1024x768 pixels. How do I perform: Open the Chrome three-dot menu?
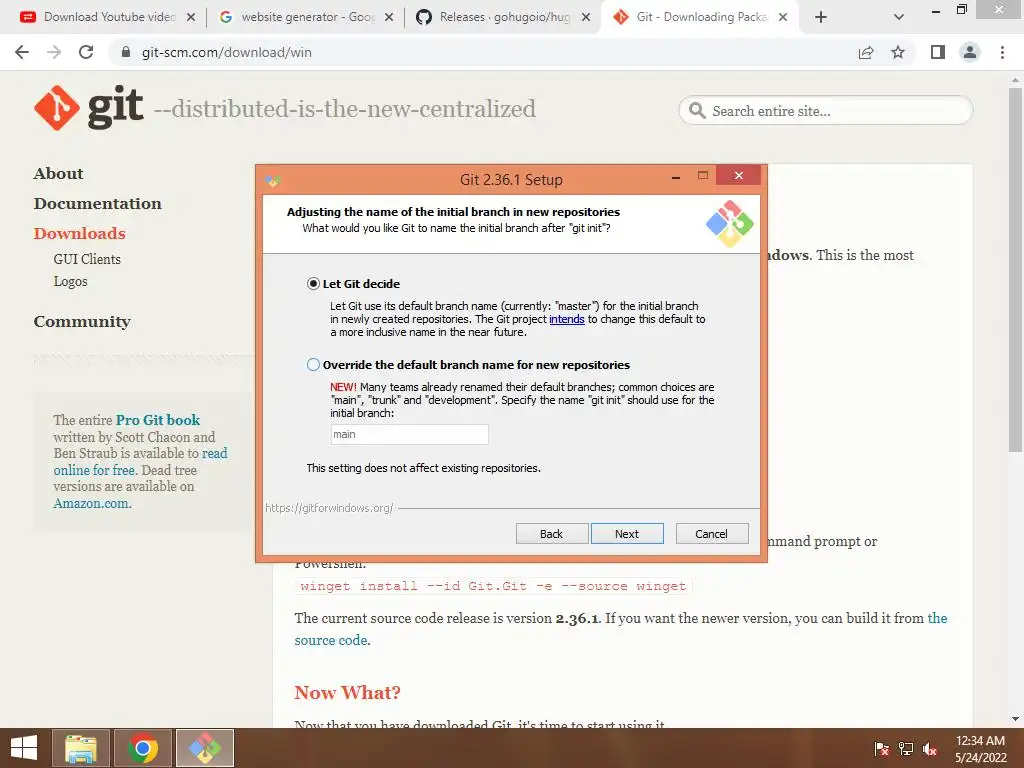point(1002,52)
